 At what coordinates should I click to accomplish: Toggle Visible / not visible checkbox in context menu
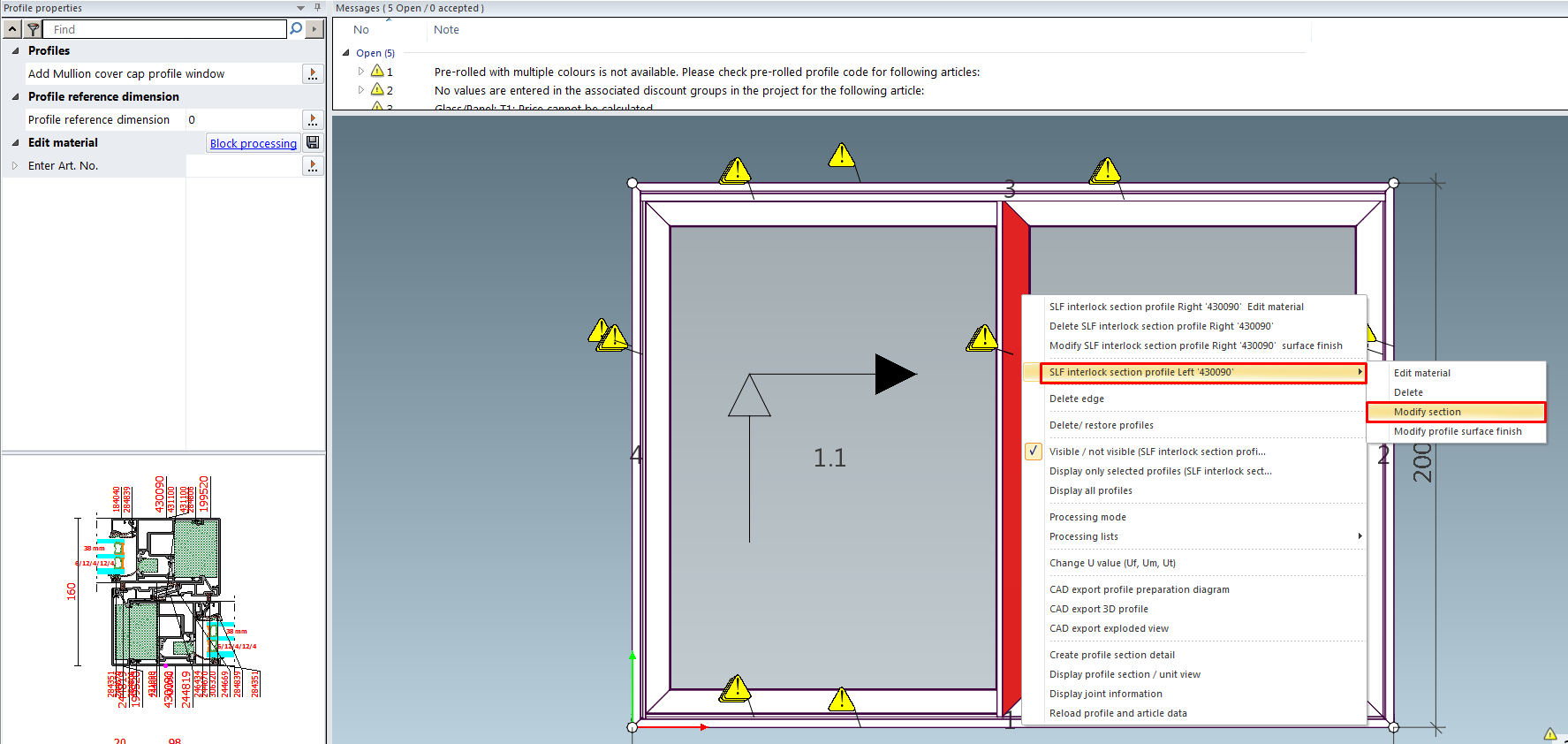[1033, 452]
